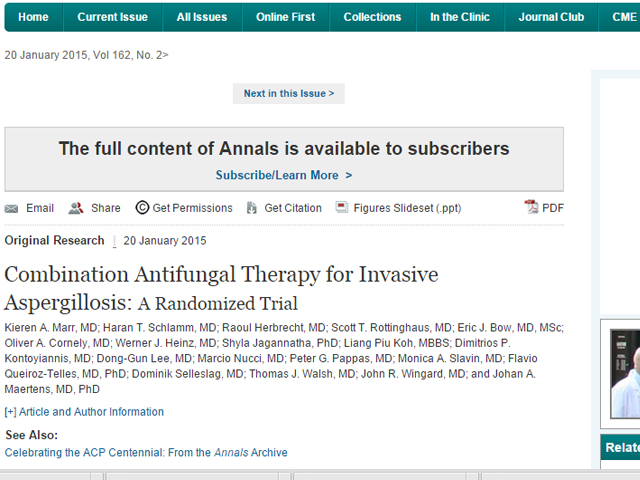
Task: Click the Figures Slideset presentation icon
Action: point(342,207)
